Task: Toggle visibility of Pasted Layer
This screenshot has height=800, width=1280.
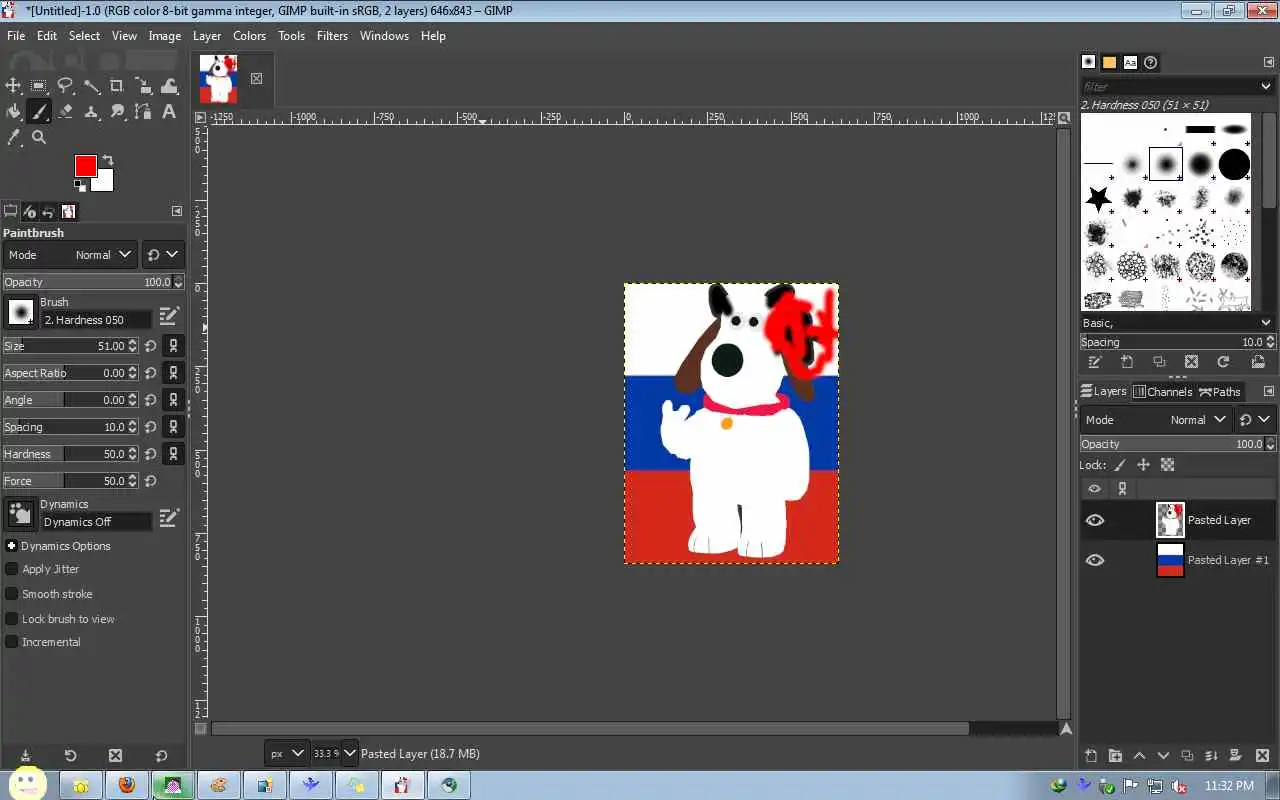Action: [1095, 520]
